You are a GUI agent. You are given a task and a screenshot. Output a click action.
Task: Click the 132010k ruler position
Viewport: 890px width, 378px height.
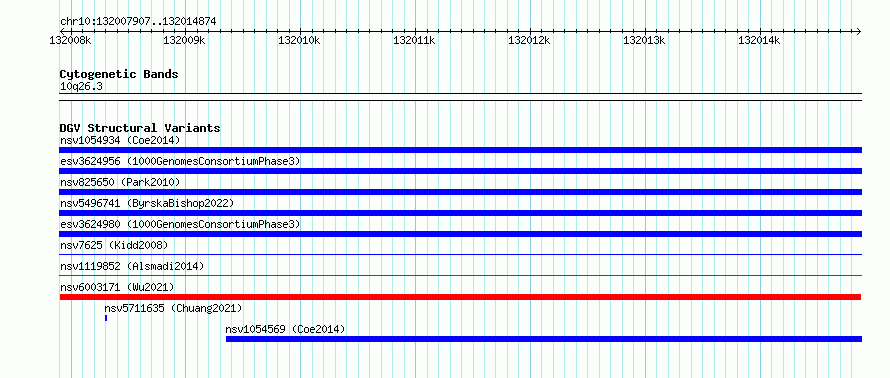point(299,40)
